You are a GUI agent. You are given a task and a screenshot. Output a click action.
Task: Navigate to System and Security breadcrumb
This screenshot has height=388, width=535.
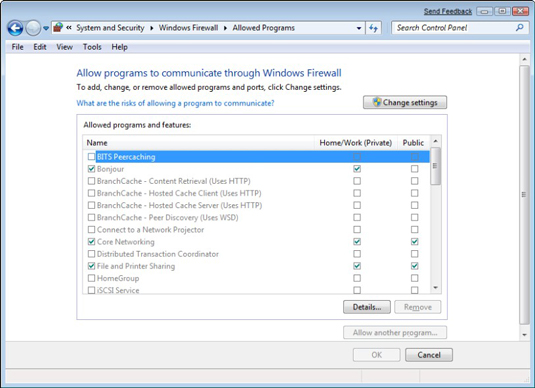pos(110,28)
